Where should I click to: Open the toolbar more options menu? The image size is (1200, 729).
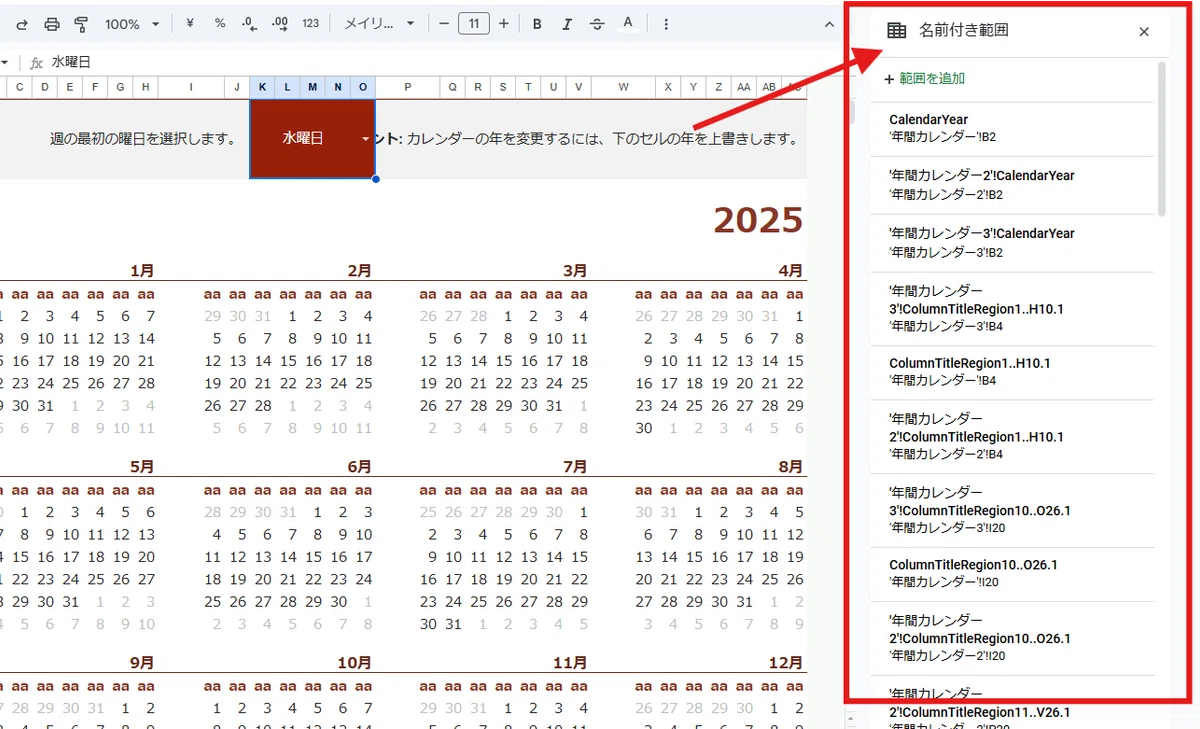[667, 24]
